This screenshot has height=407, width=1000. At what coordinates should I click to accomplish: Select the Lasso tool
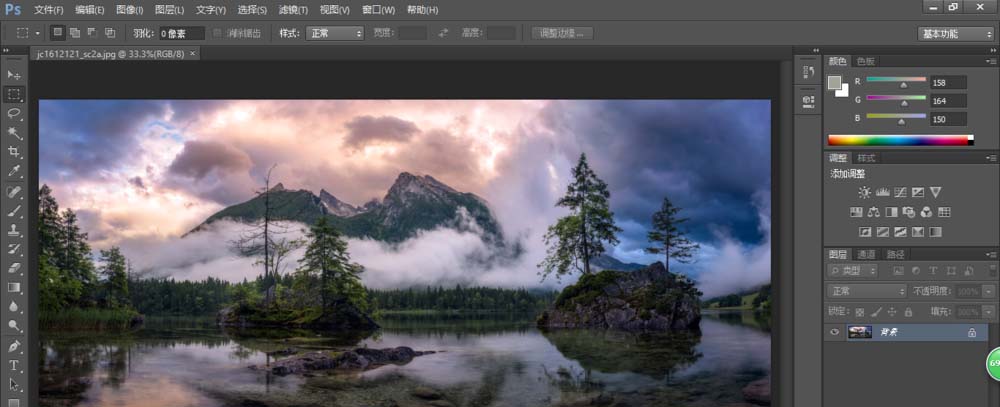pos(14,114)
